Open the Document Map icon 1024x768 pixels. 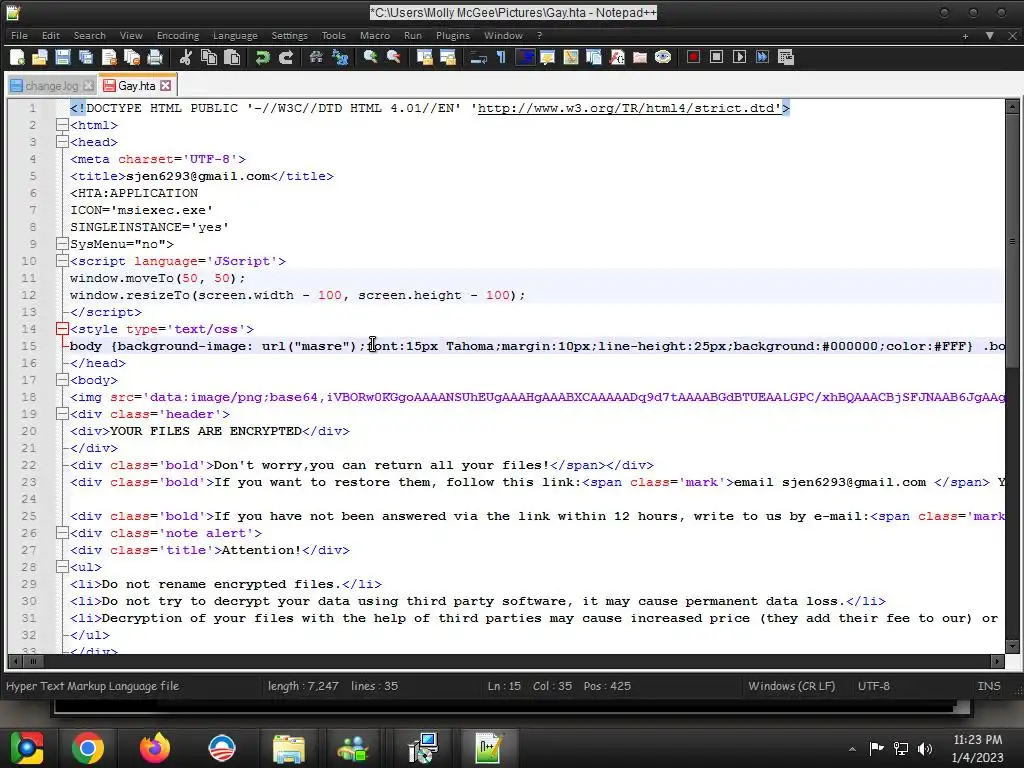pos(571,57)
